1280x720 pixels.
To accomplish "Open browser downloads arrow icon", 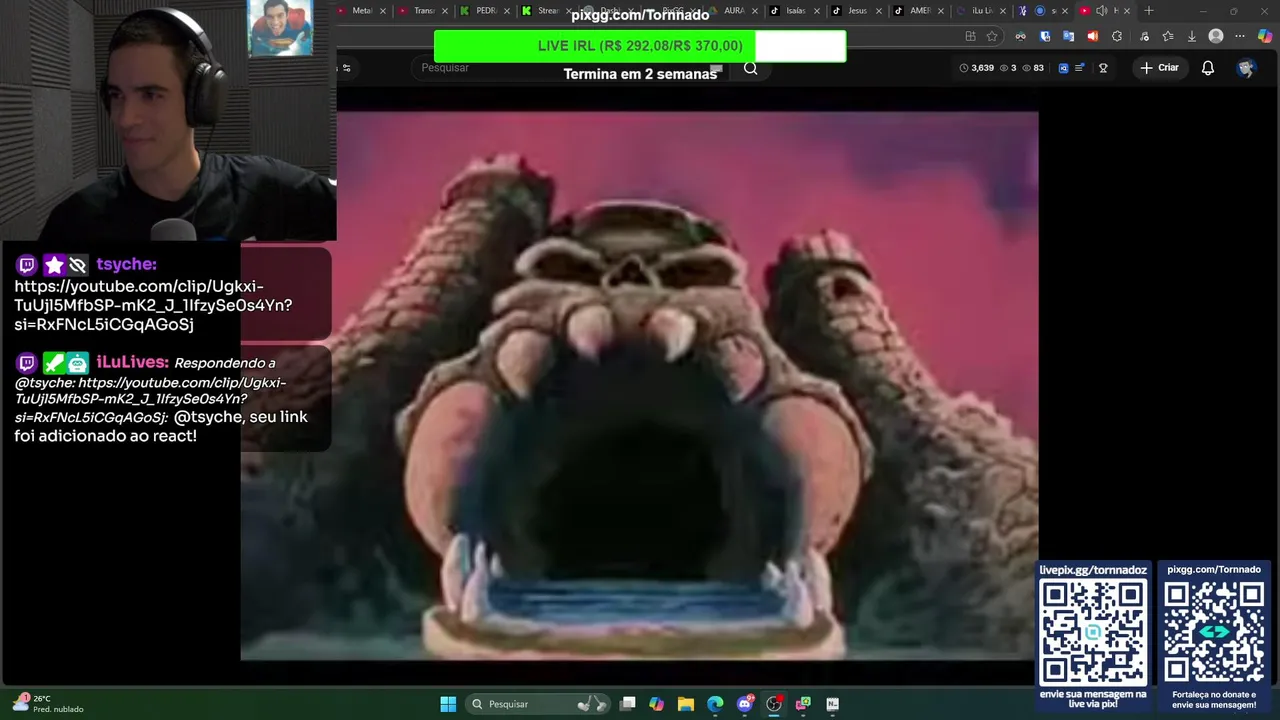I will click(x=1192, y=36).
